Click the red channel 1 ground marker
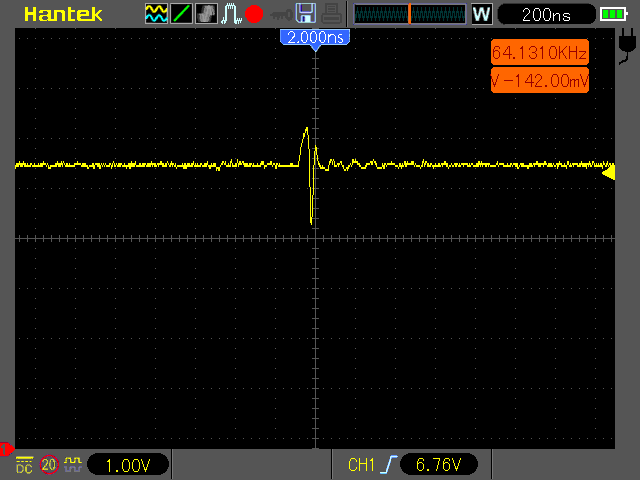The height and width of the screenshot is (480, 640). [x=6, y=449]
